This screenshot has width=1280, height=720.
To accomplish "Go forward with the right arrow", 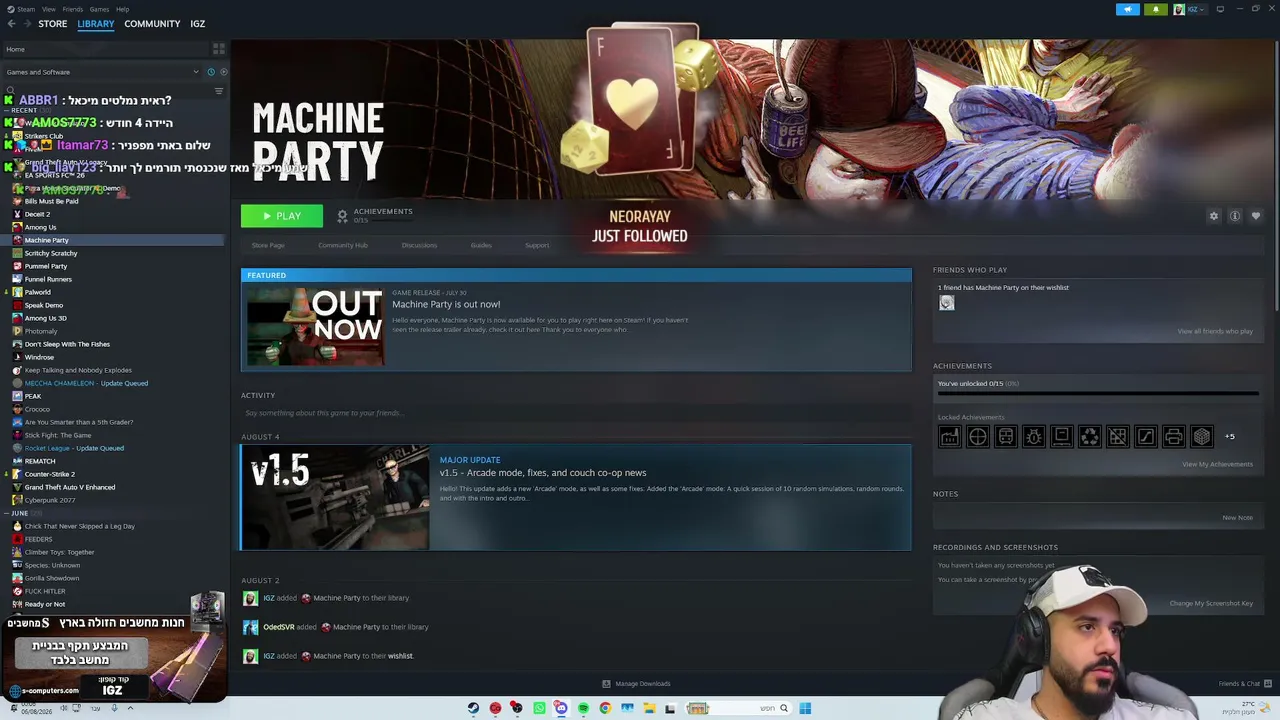I will (x=27, y=24).
